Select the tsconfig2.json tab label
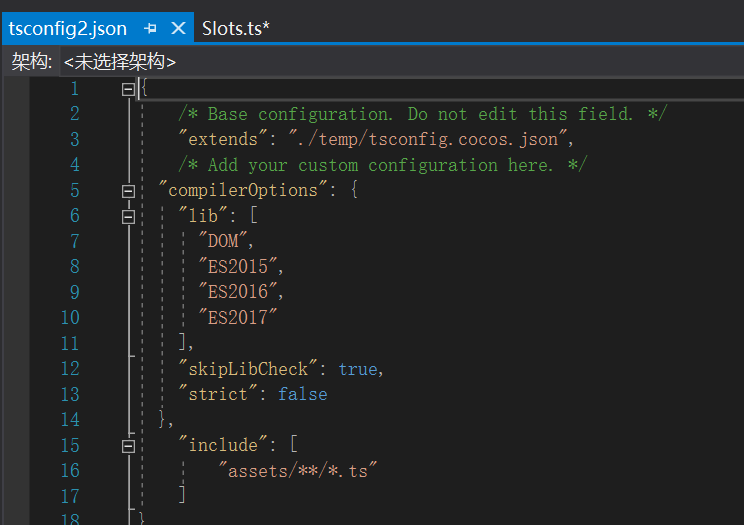The image size is (744, 525). 69,28
